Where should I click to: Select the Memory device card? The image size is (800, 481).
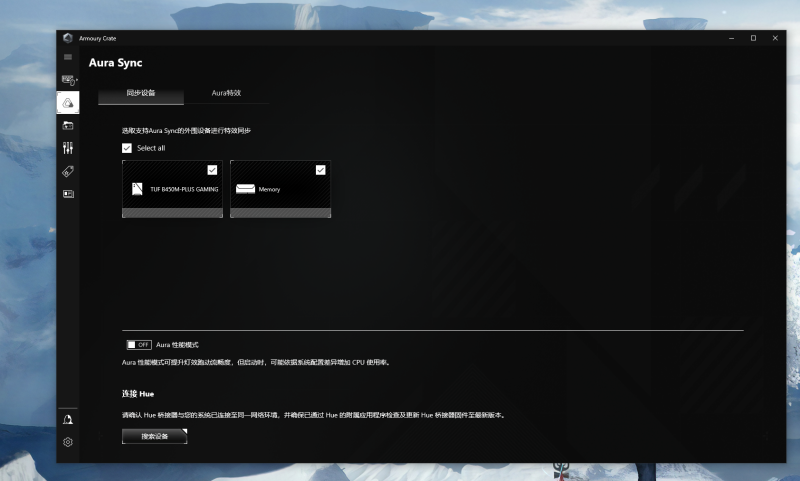pyautogui.click(x=280, y=190)
